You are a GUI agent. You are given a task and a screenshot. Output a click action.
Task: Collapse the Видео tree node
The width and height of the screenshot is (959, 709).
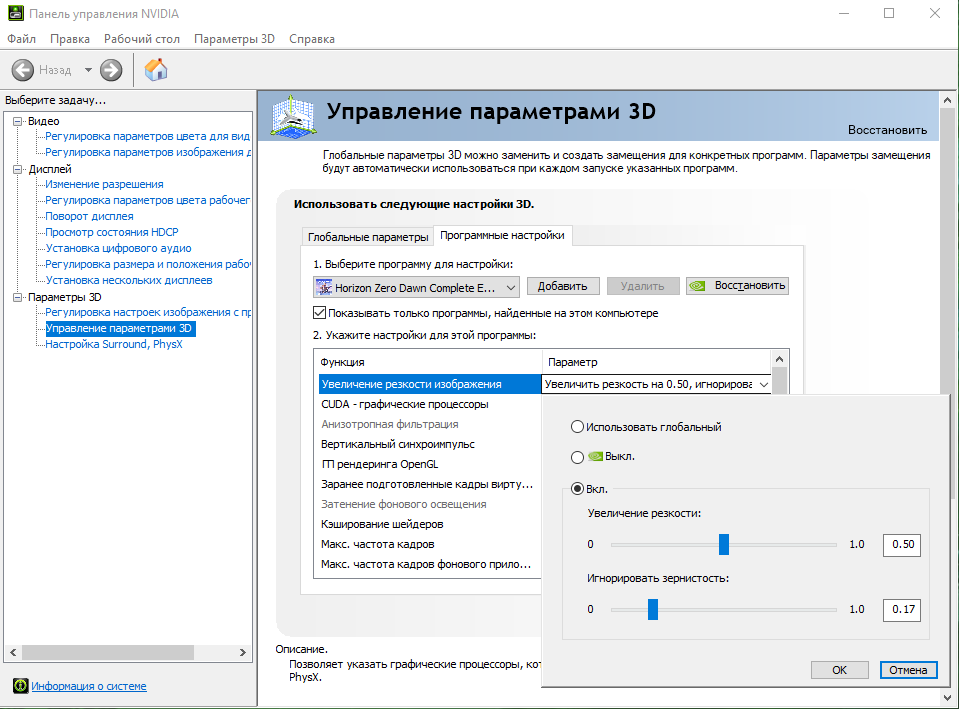point(18,121)
